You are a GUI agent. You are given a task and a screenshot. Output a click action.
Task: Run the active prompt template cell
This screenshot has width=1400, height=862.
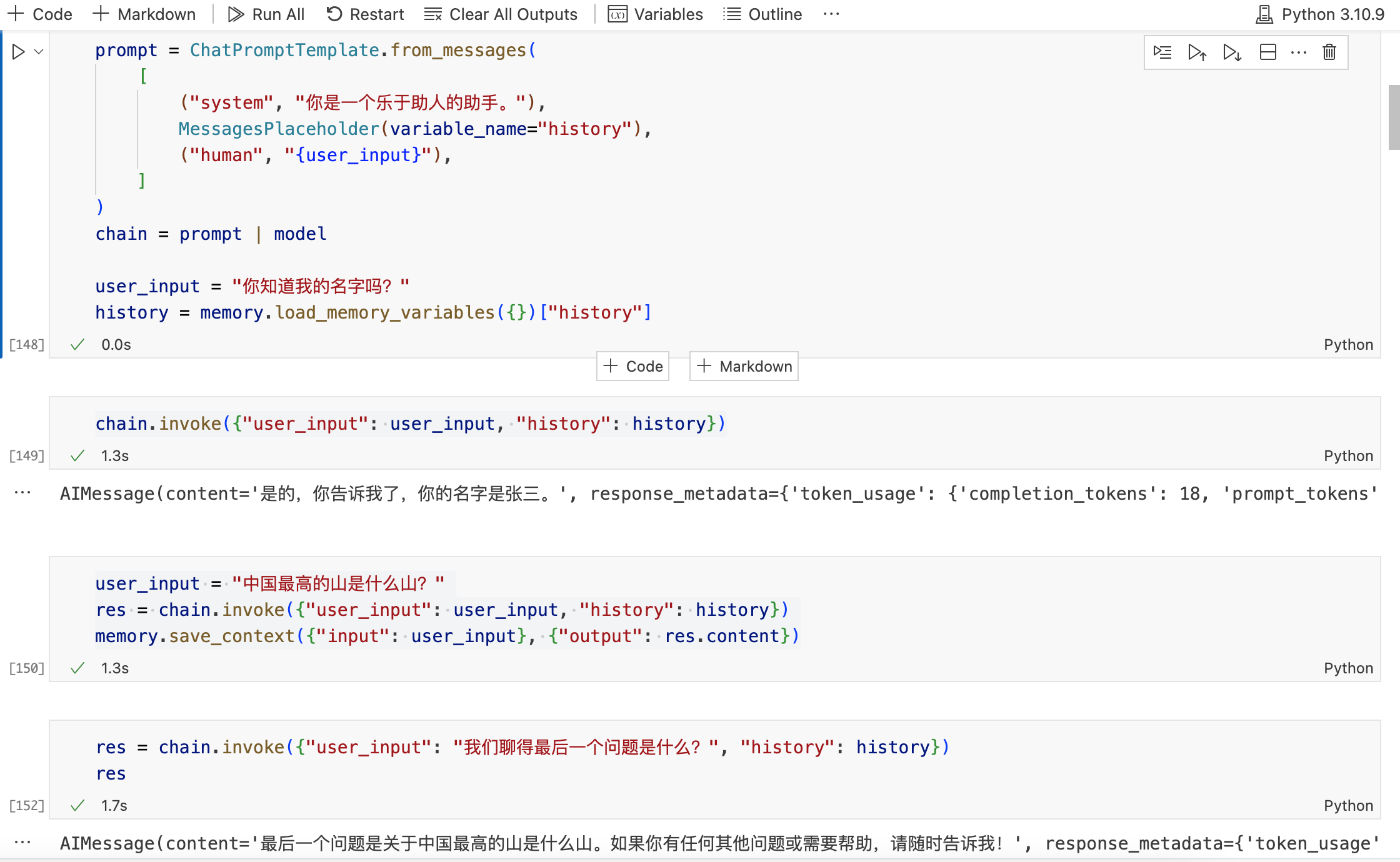point(19,52)
